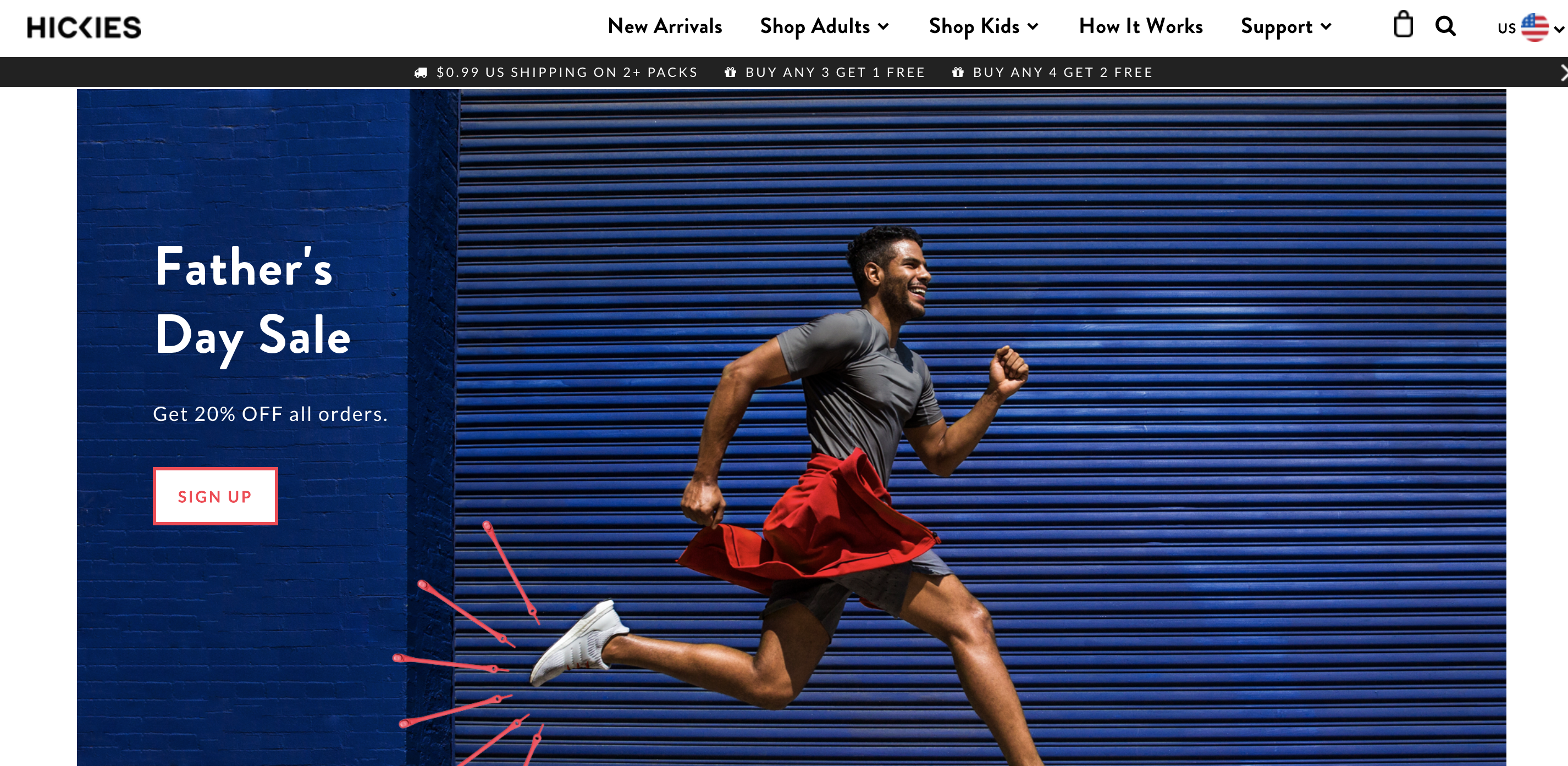Click the shipping truck icon in banner
Viewport: 1568px width, 766px height.
click(x=421, y=73)
